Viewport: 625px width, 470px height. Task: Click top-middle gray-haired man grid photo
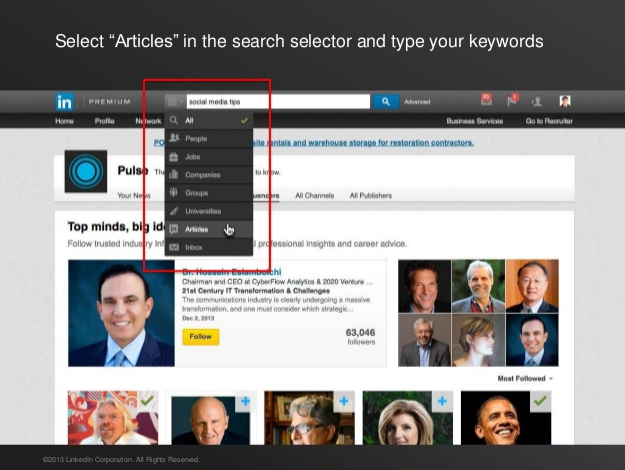pyautogui.click(x=478, y=286)
